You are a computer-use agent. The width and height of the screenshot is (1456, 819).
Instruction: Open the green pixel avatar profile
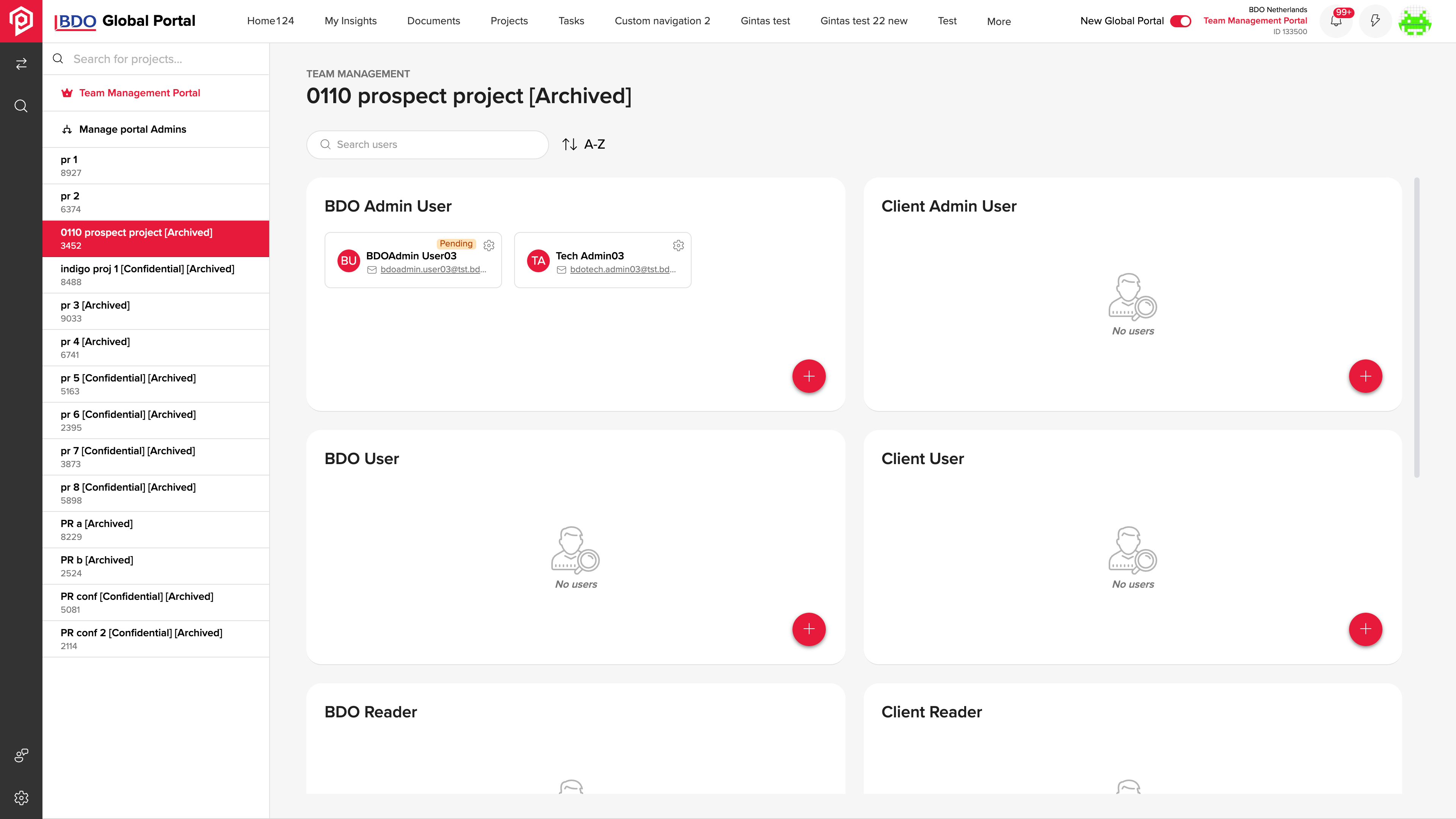coord(1415,21)
